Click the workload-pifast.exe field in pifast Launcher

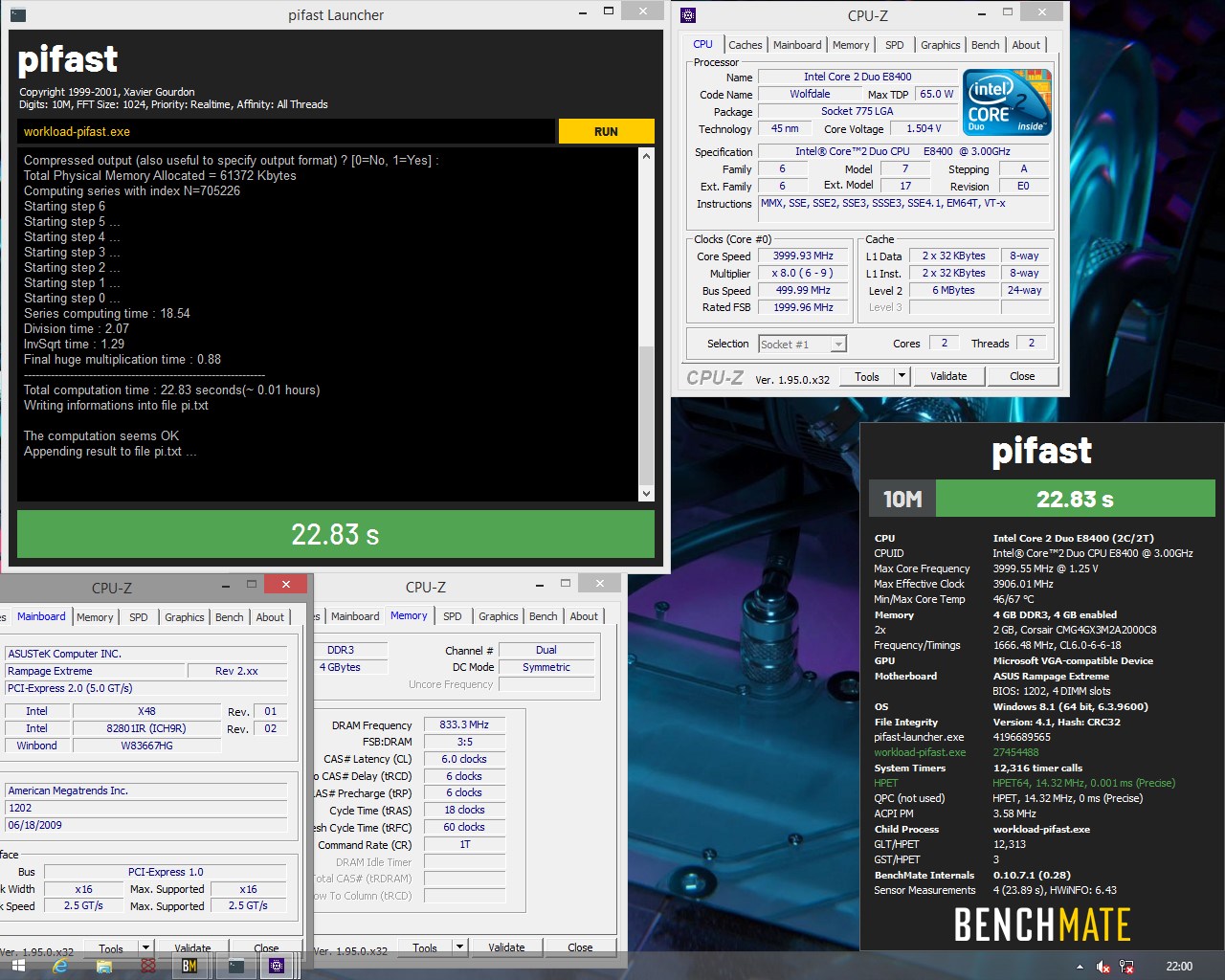tap(285, 132)
